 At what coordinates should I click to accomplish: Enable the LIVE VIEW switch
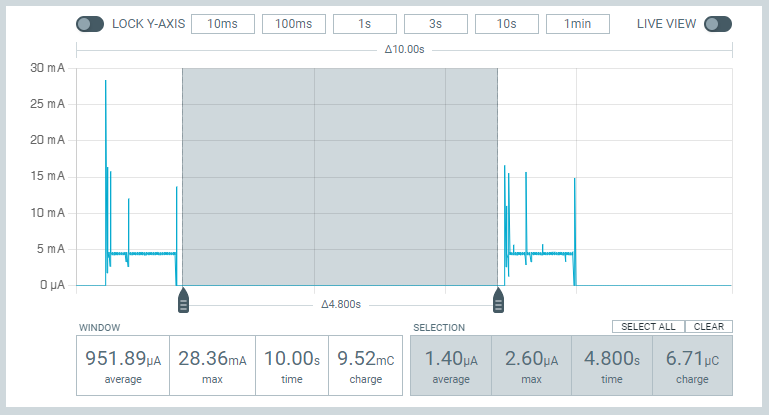(x=718, y=24)
